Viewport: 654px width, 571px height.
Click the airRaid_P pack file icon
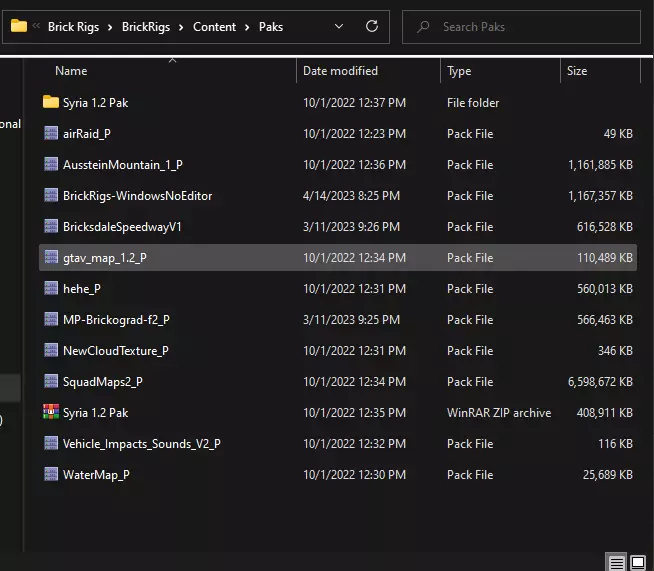tap(51, 134)
